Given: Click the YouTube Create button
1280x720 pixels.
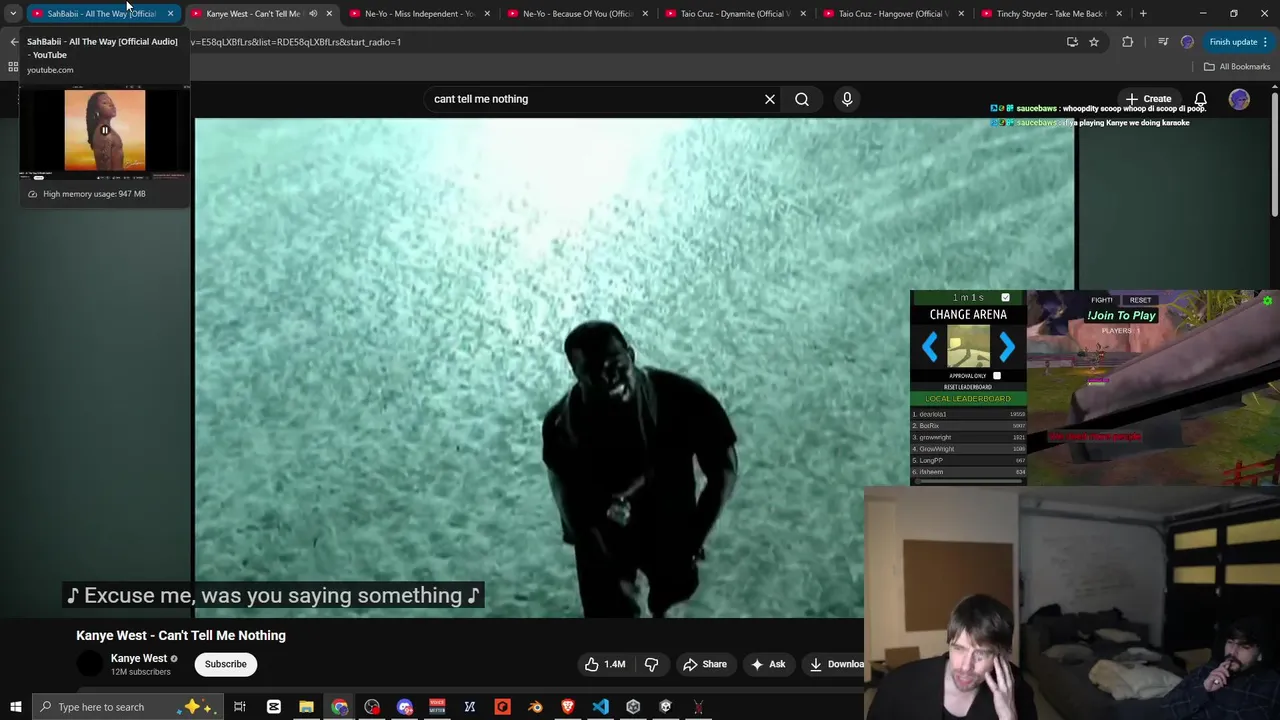Looking at the screenshot, I should [x=1148, y=99].
